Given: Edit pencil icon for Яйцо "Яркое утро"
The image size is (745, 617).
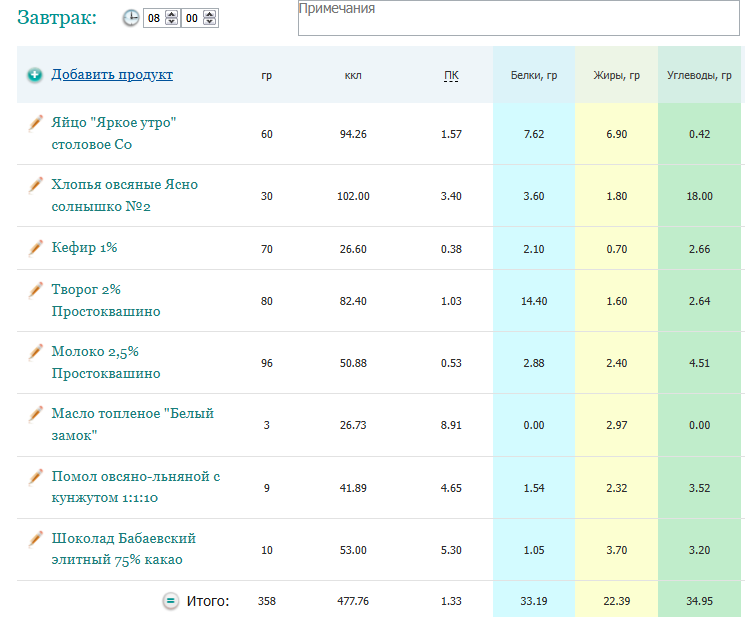Looking at the screenshot, I should tap(35, 123).
